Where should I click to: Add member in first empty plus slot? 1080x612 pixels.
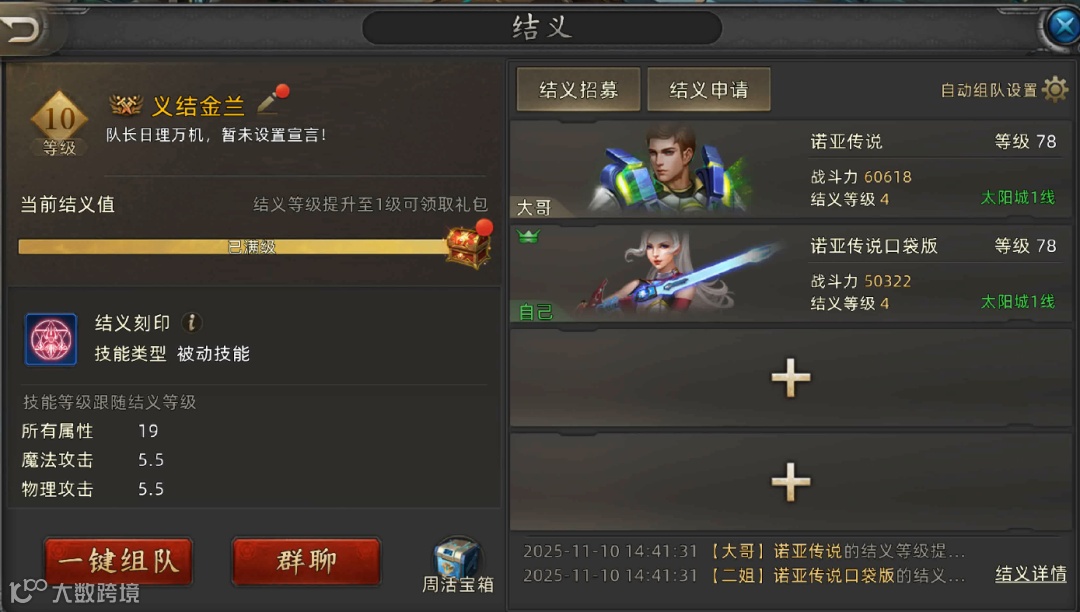(791, 377)
